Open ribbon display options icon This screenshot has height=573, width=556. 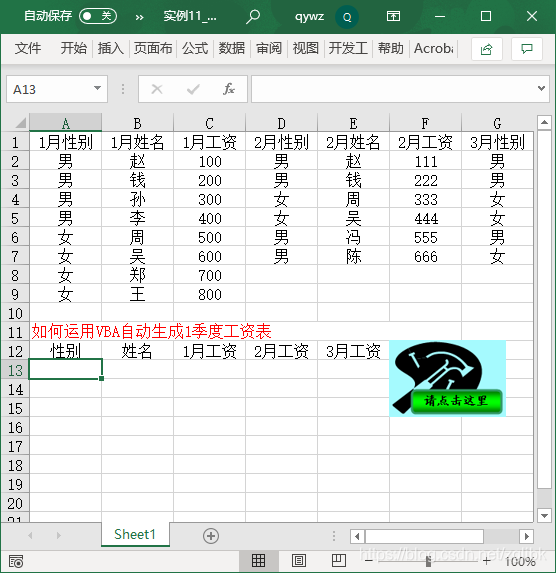click(x=393, y=16)
